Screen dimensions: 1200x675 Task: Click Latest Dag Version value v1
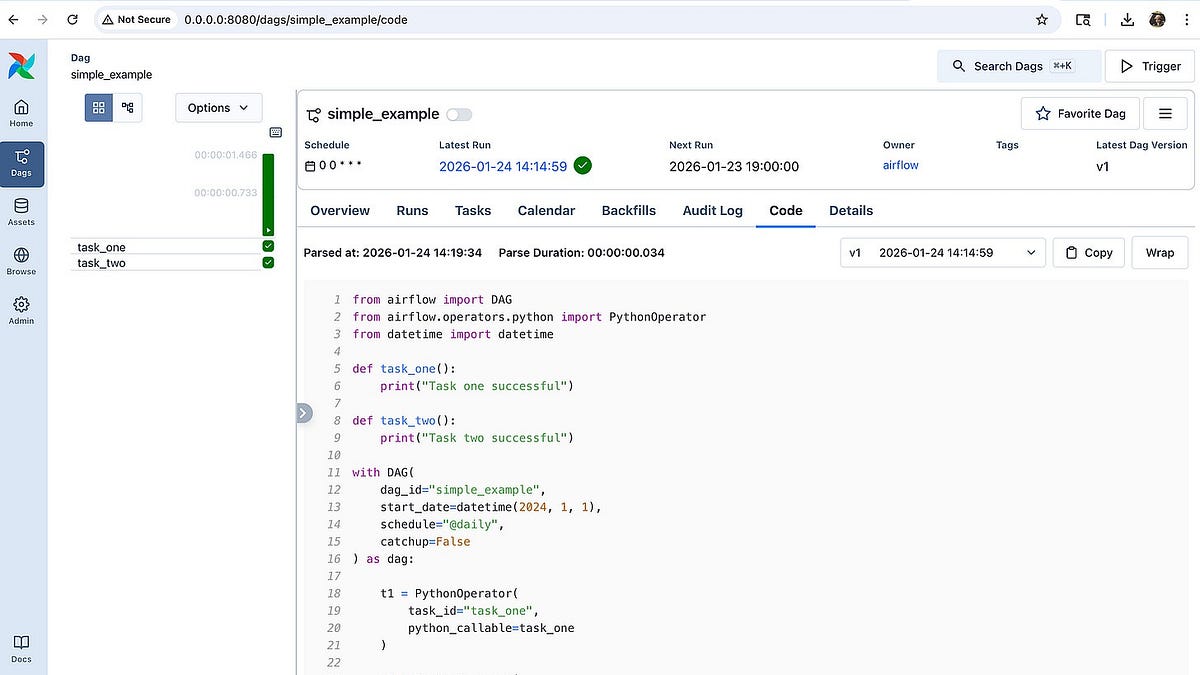[1103, 167]
